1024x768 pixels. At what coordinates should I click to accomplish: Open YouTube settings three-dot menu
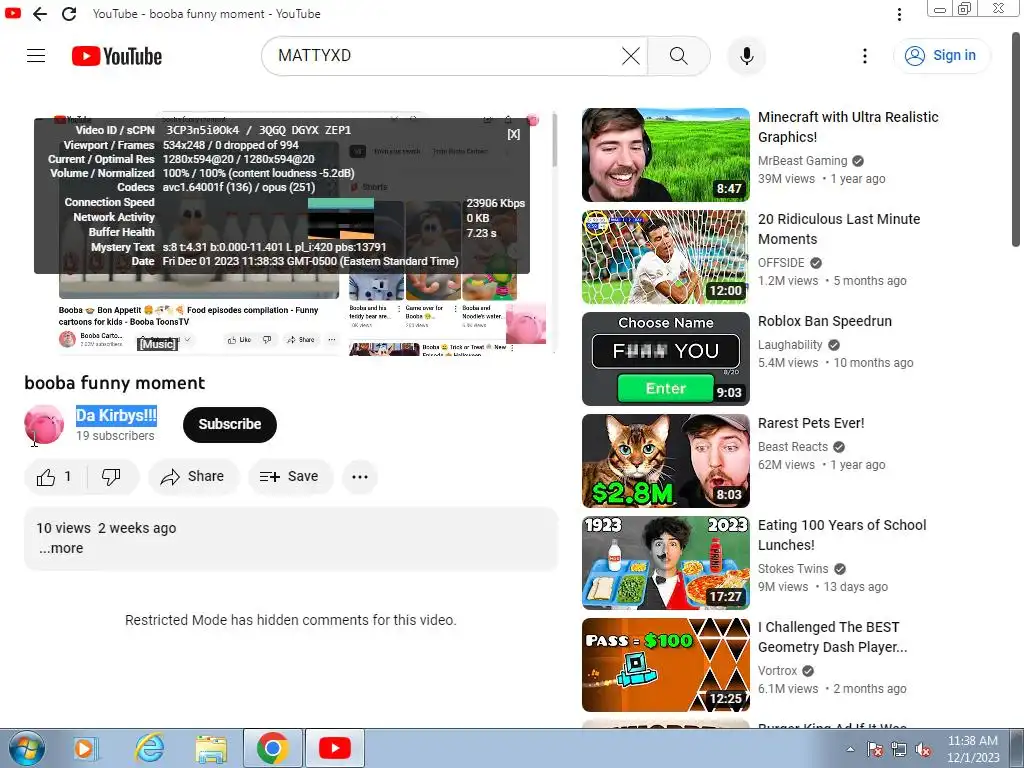[865, 56]
